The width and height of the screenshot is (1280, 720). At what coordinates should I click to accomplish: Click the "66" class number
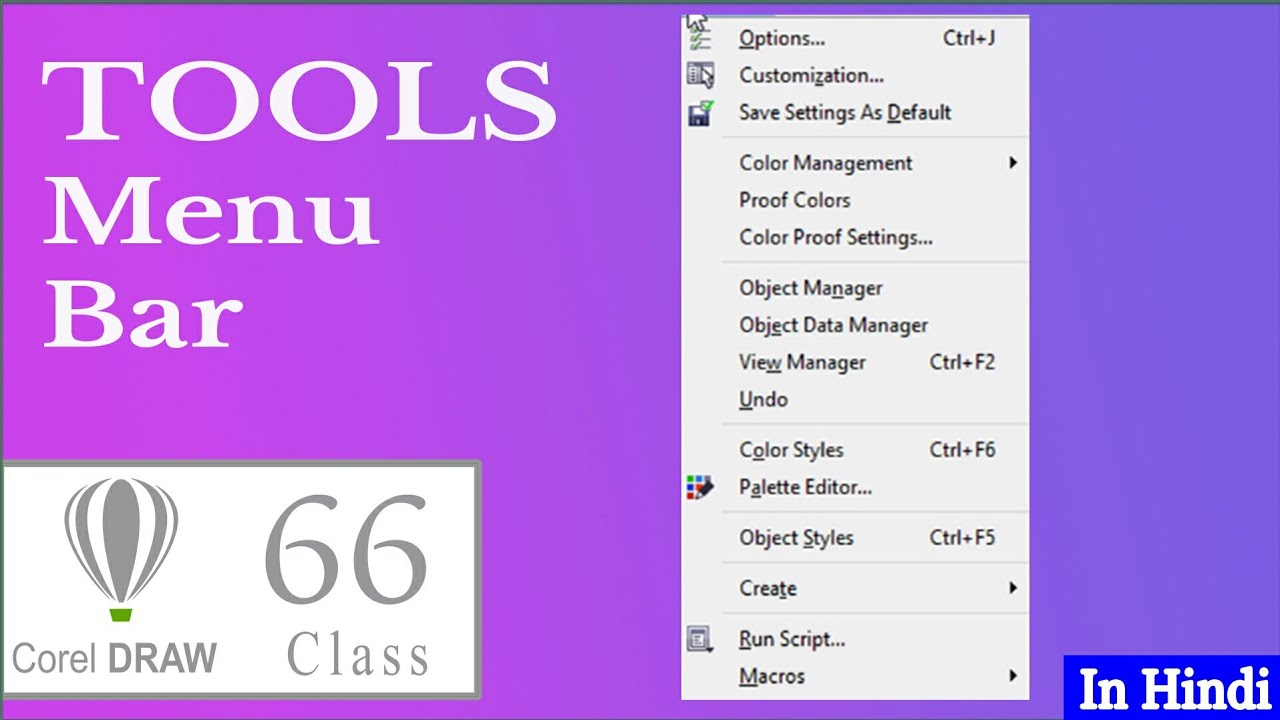point(347,547)
